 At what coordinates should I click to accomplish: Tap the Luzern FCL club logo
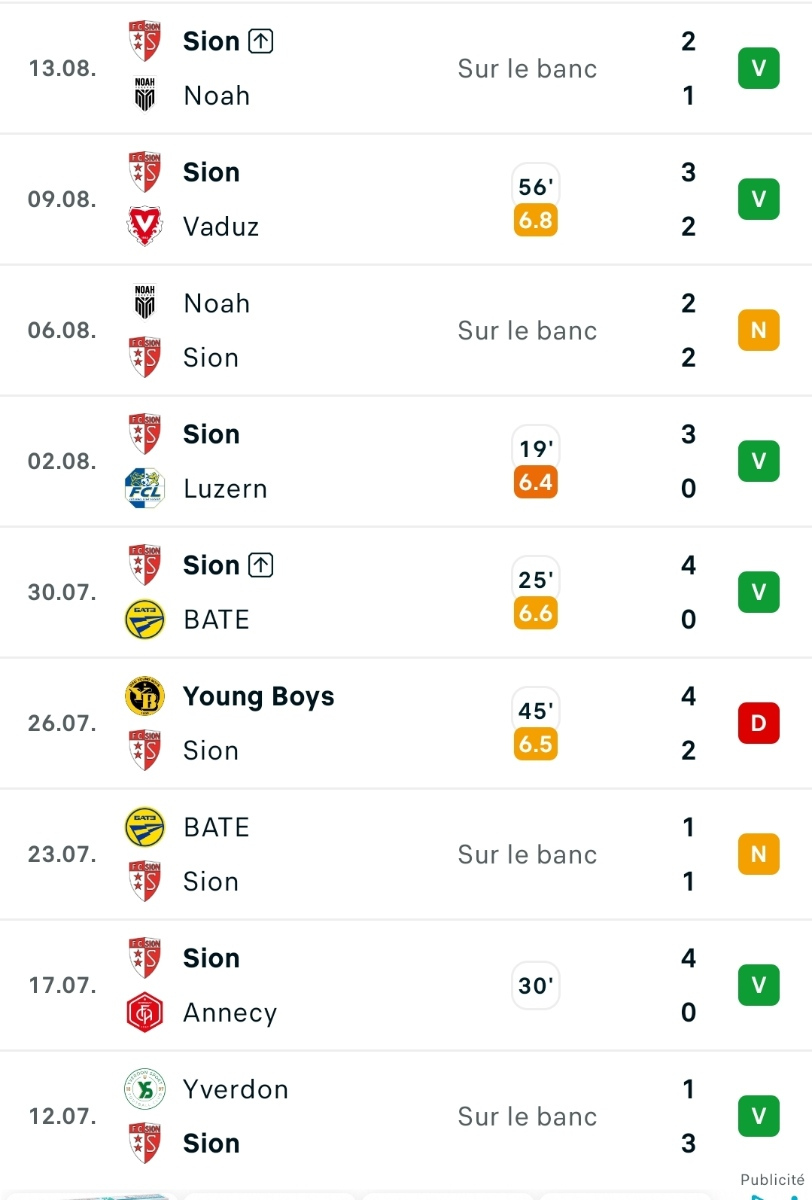click(x=145, y=488)
